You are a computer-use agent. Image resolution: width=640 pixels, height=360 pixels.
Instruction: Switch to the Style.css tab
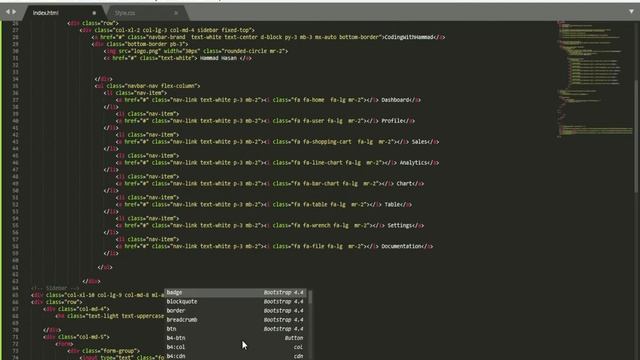tap(125, 13)
